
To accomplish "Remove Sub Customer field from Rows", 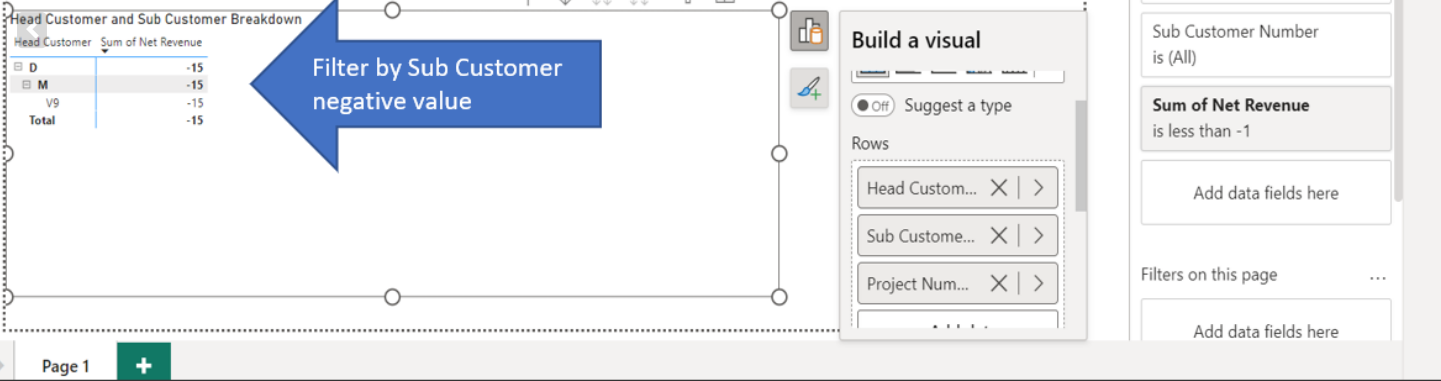I will (998, 236).
